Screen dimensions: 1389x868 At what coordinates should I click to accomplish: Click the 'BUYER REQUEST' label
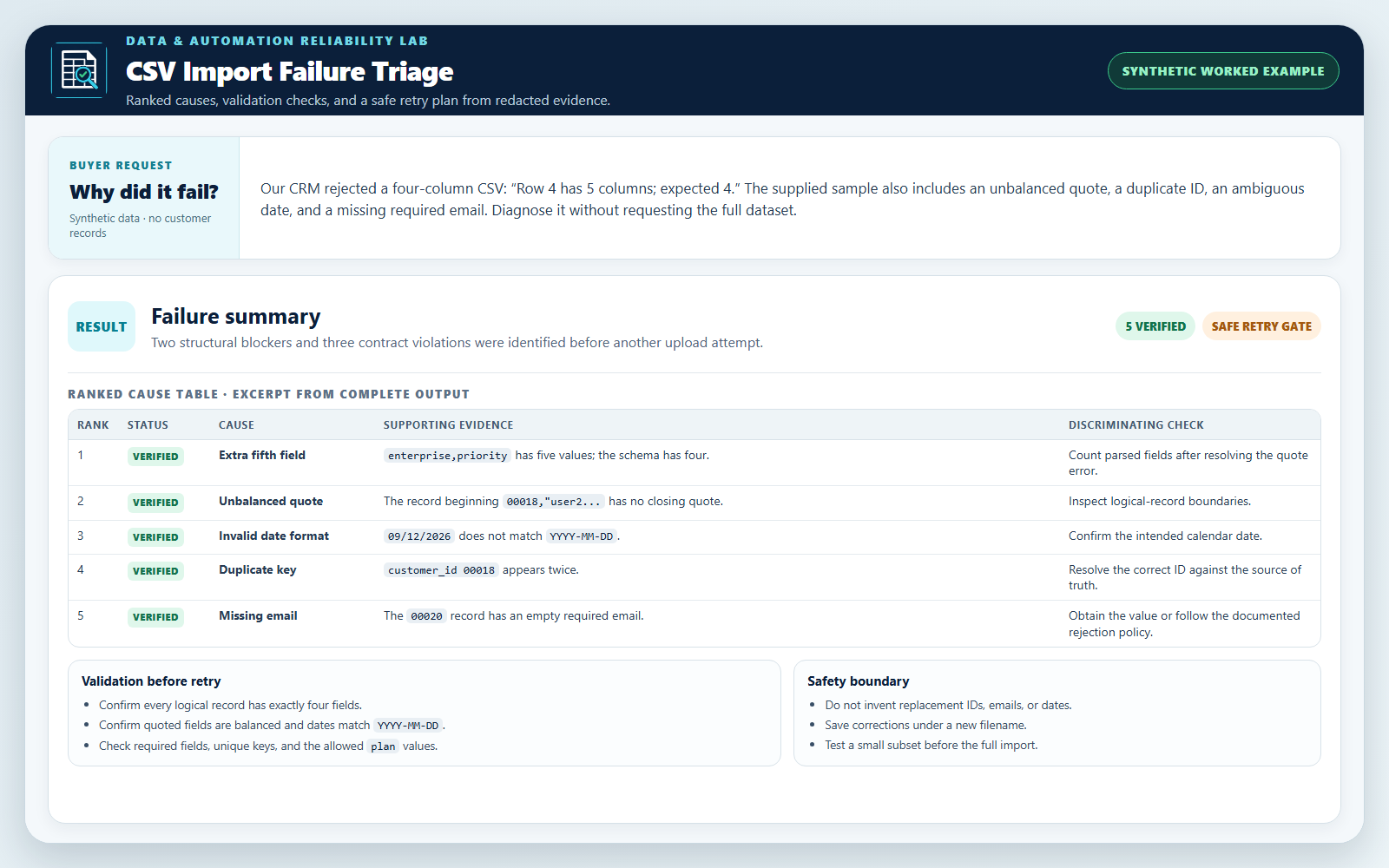(121, 166)
